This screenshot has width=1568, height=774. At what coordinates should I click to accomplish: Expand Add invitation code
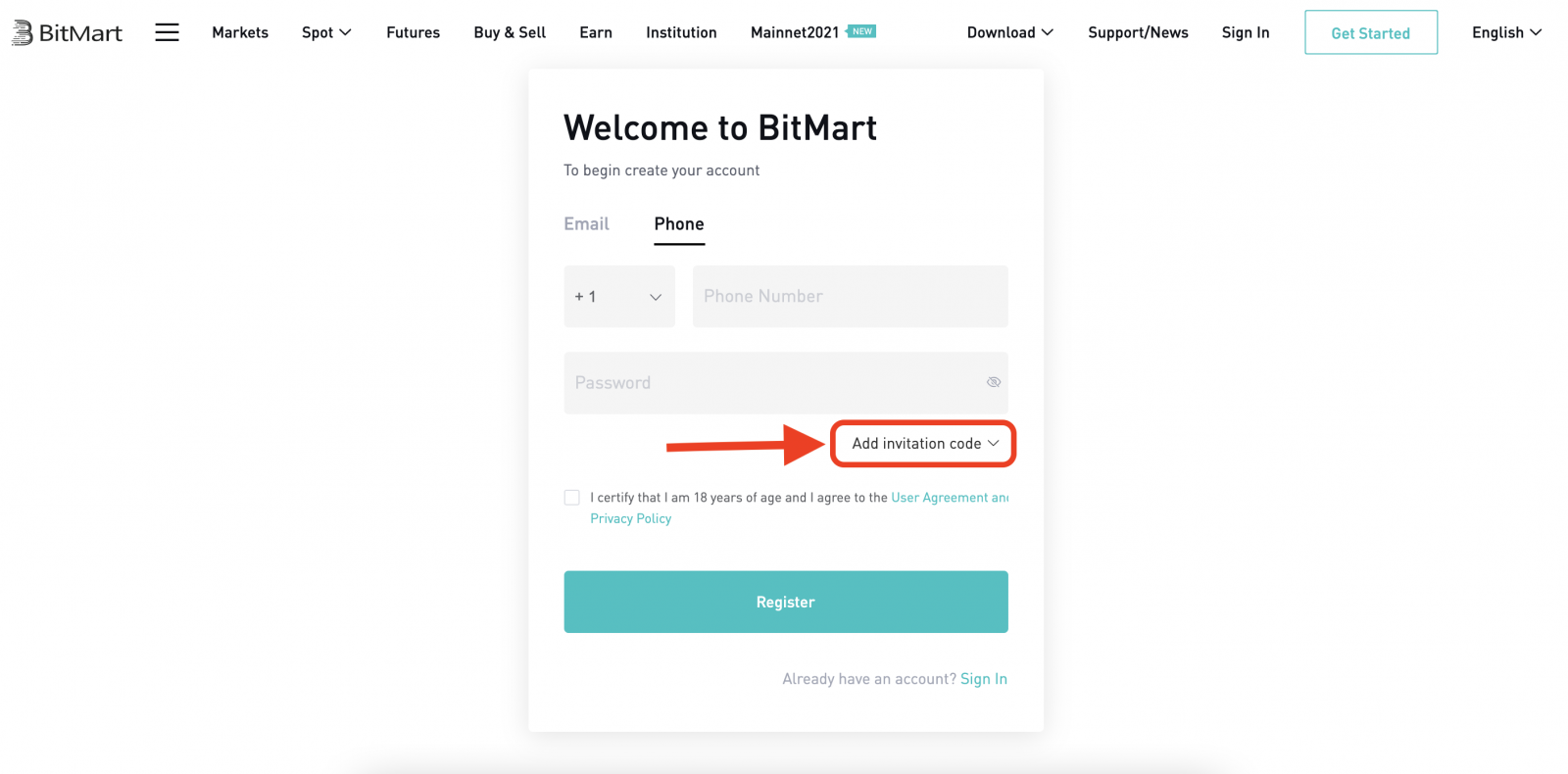pyautogui.click(x=924, y=444)
